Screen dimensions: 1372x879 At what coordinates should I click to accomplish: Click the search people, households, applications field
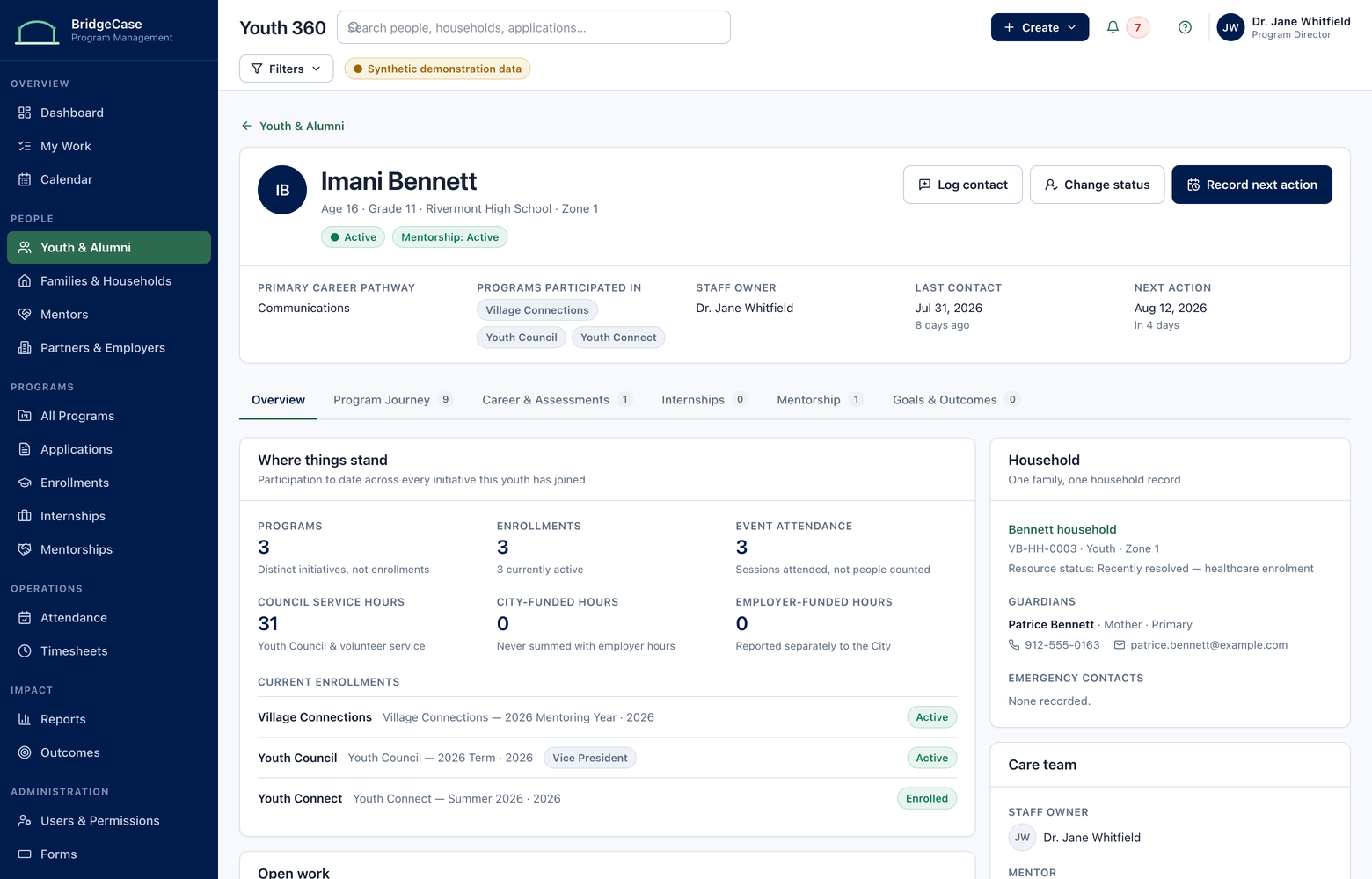(x=534, y=27)
